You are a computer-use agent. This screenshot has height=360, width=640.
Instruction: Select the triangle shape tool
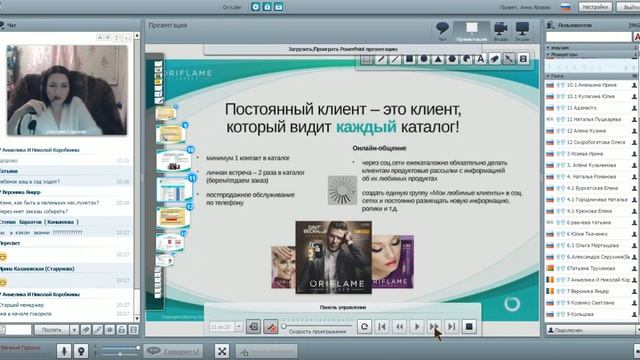(438, 59)
